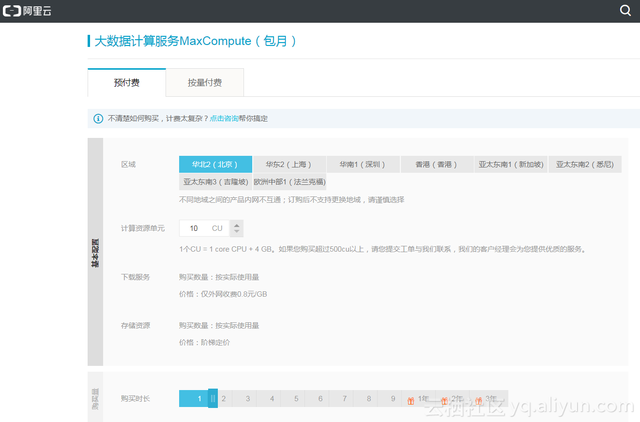Click the 下载服务 label
Image resolution: width=640 pixels, height=422 pixels.
click(x=136, y=277)
